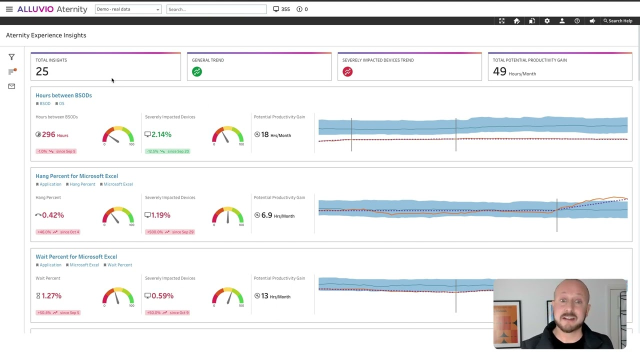Click the Hang Percent tag link

point(81,184)
